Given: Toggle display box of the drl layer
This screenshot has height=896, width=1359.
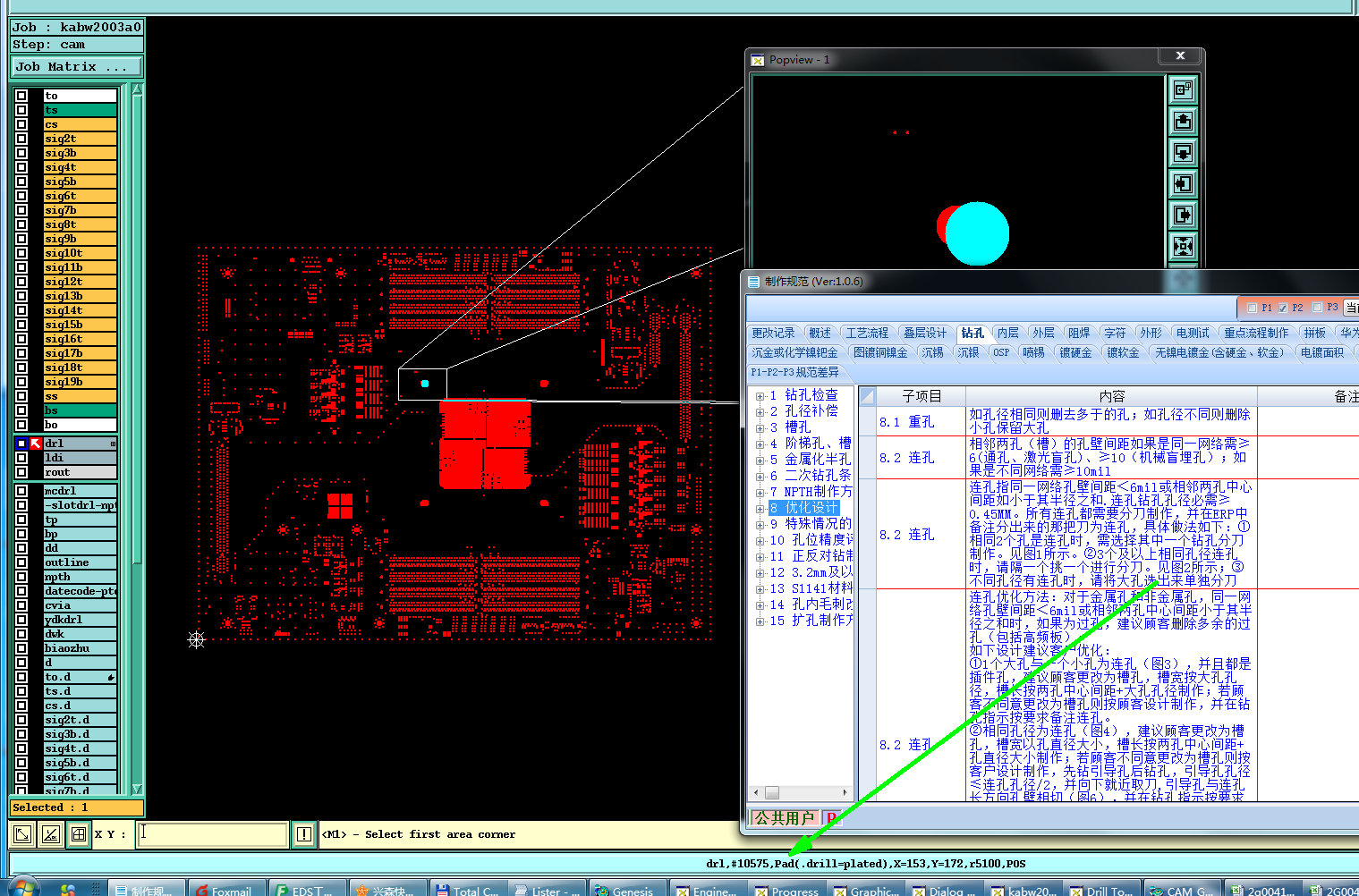Looking at the screenshot, I should point(21,444).
